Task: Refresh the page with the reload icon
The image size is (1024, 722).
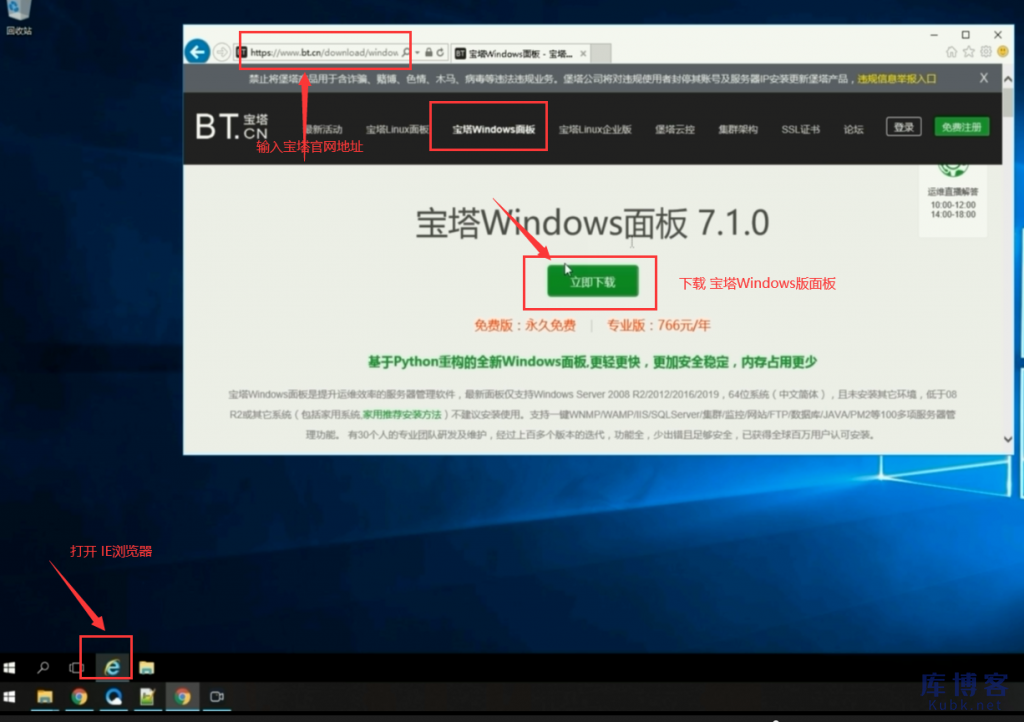Action: point(440,52)
